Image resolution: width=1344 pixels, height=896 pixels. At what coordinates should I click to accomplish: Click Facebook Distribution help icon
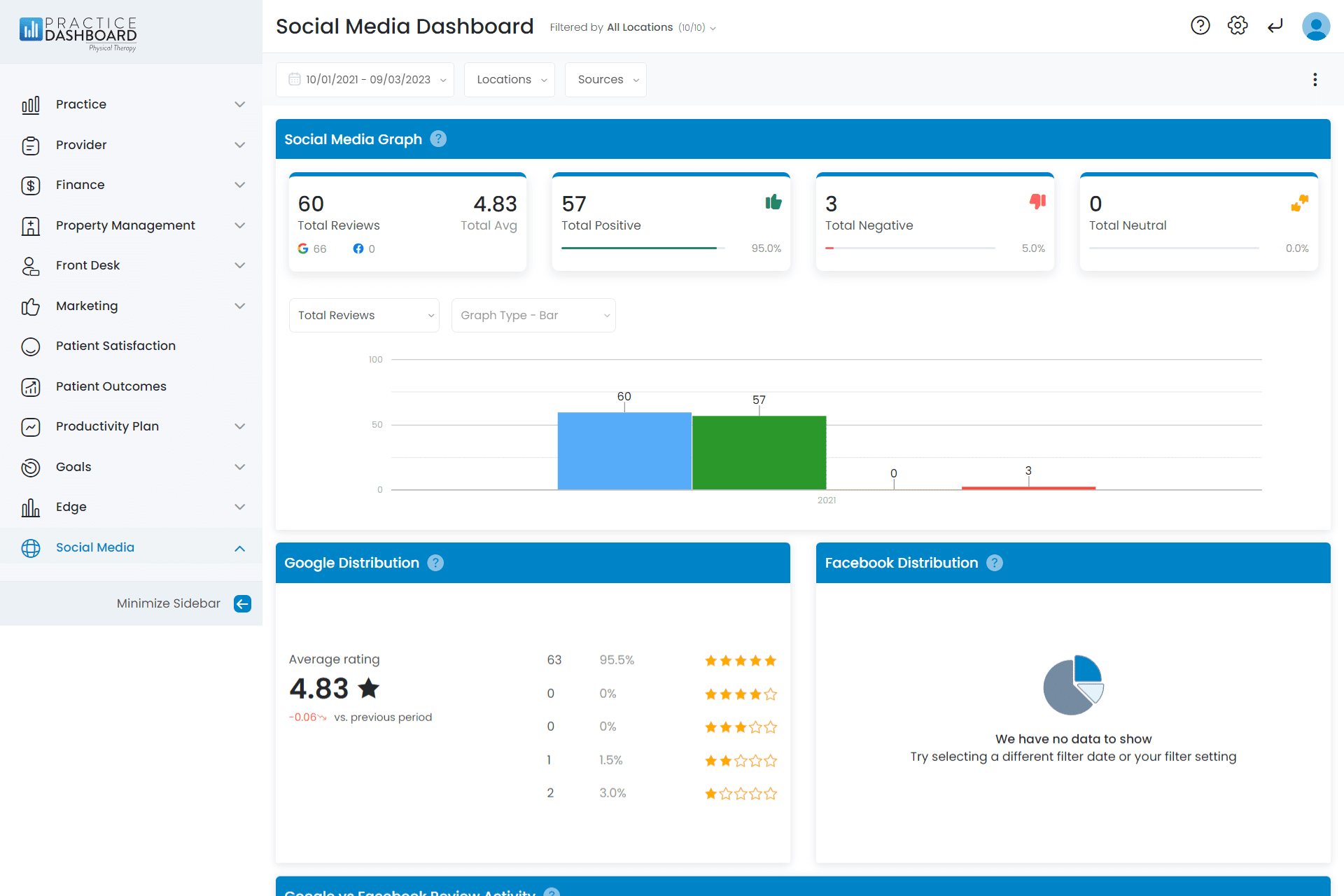[995, 563]
